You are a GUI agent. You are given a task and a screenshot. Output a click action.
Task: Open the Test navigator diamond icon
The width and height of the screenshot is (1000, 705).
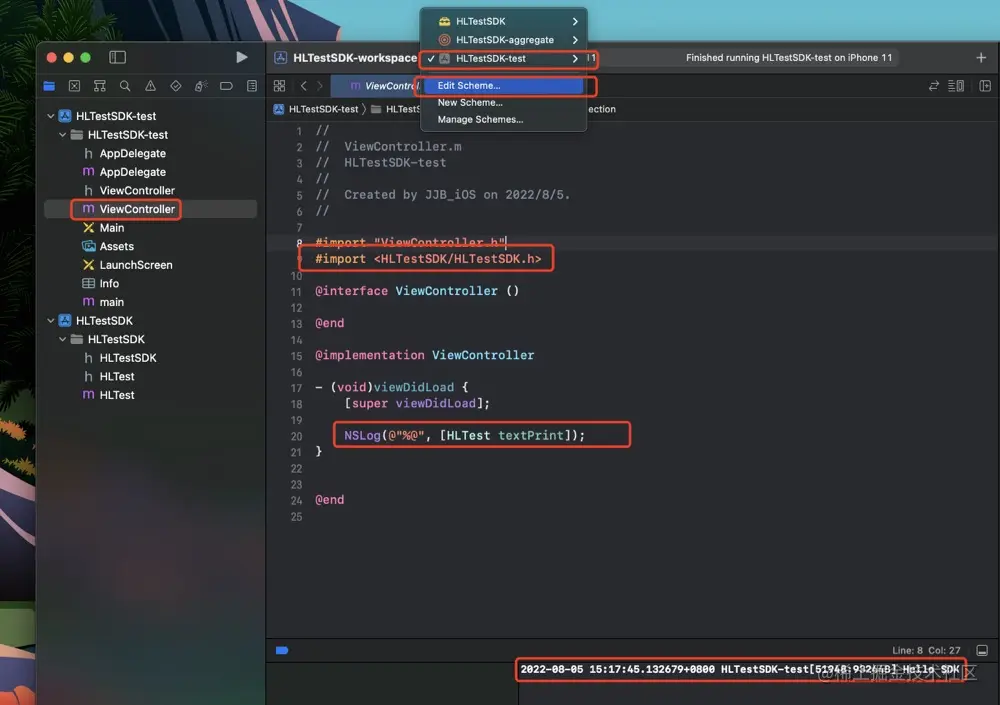coord(175,86)
